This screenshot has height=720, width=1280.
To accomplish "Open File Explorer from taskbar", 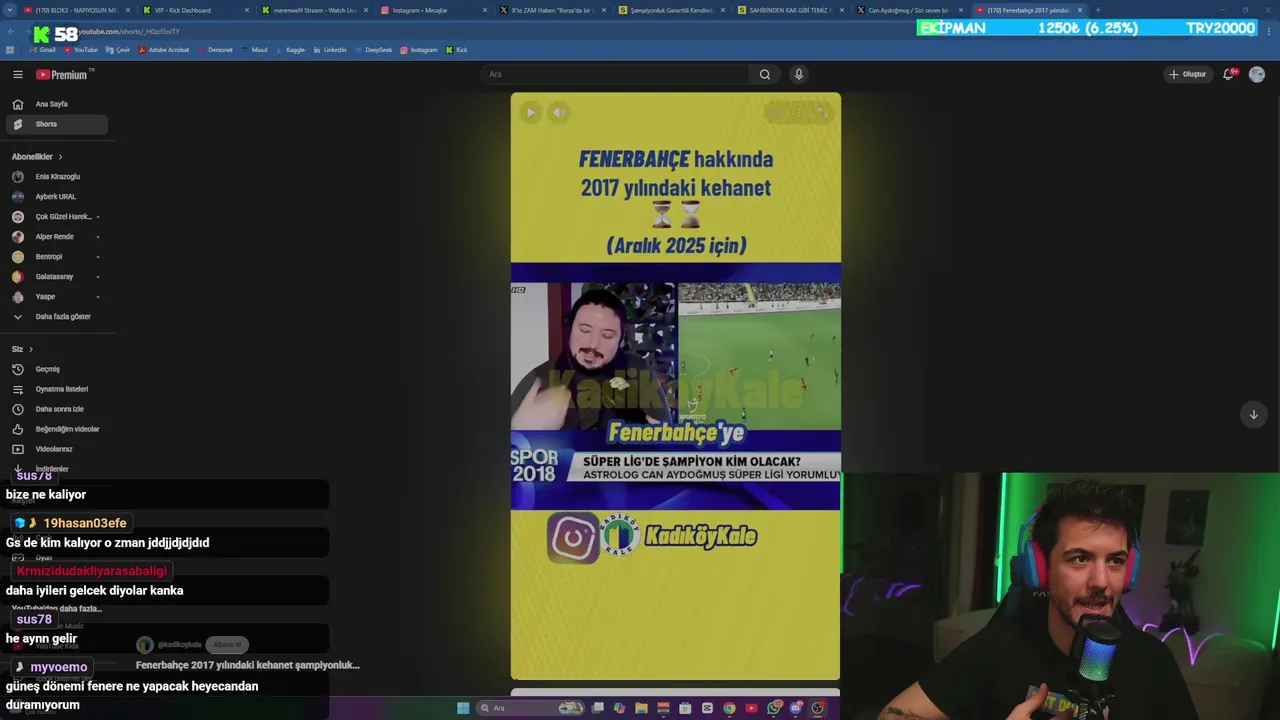I will (641, 708).
